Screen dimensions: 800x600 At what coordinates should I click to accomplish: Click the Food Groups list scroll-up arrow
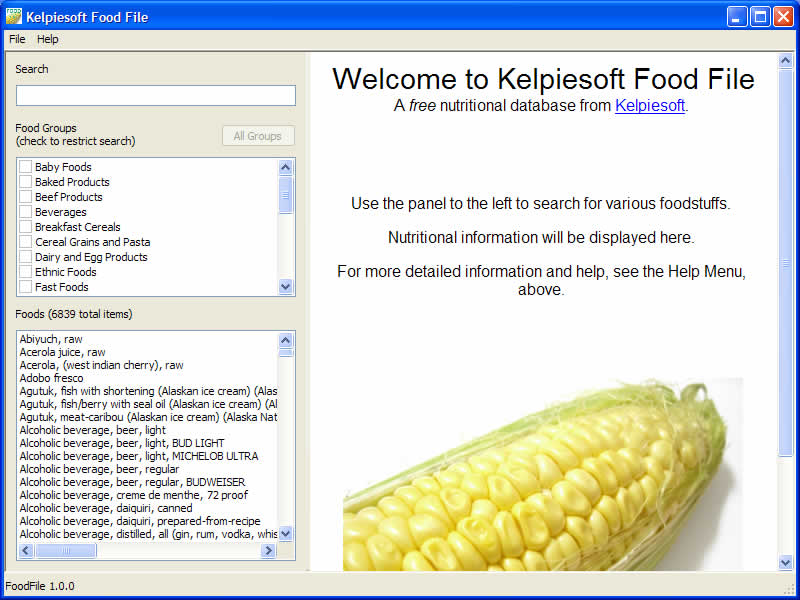[x=286, y=167]
